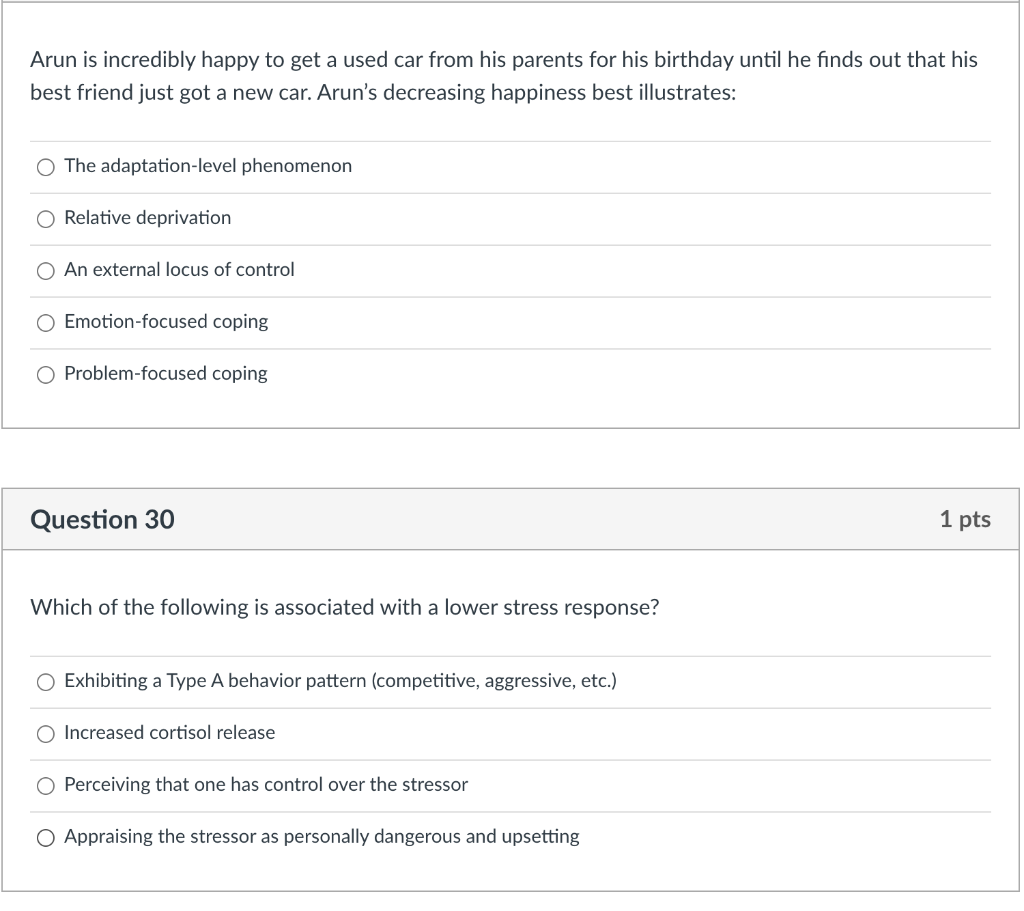Pick the 'Emotion-focused coping' radio button

tap(45, 323)
